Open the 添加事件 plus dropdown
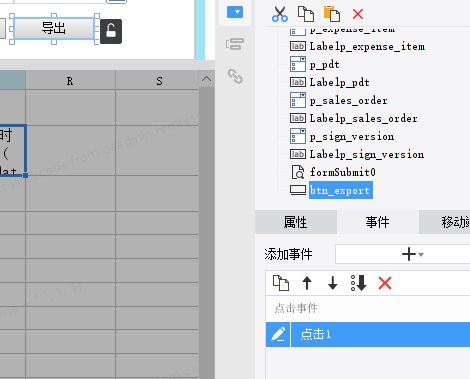The width and height of the screenshot is (470, 379). (403, 254)
